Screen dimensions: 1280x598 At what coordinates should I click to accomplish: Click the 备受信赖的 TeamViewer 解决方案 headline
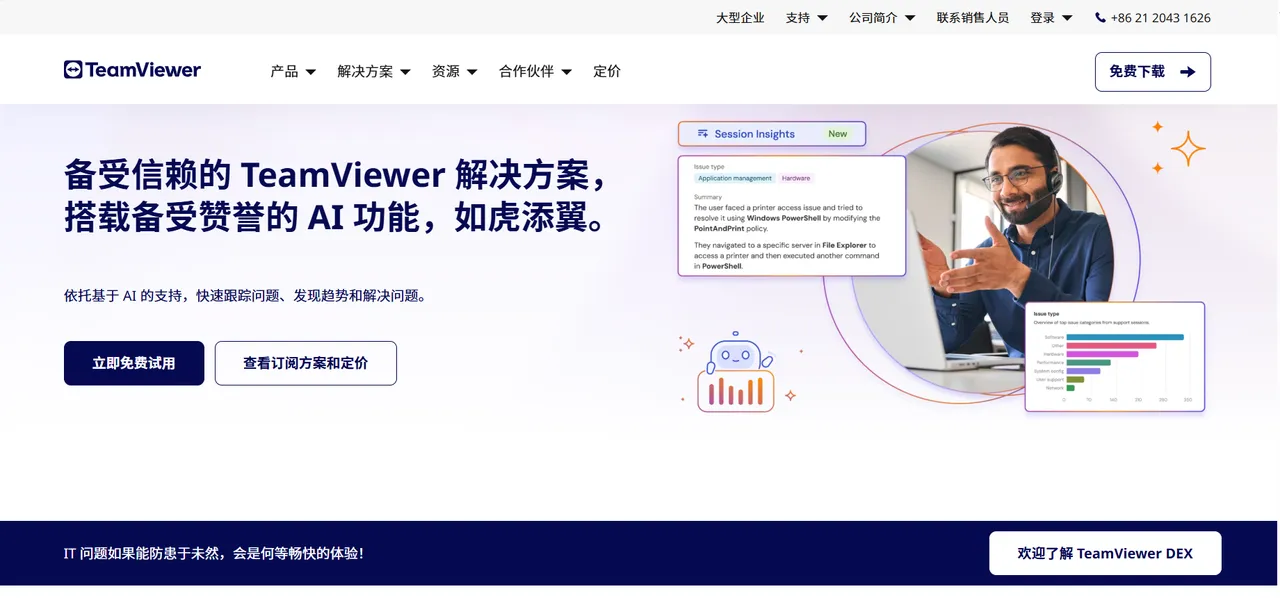pos(336,195)
